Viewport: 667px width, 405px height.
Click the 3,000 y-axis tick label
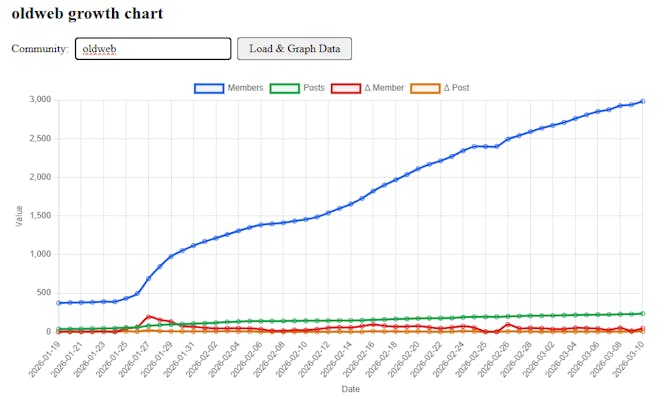coord(38,99)
